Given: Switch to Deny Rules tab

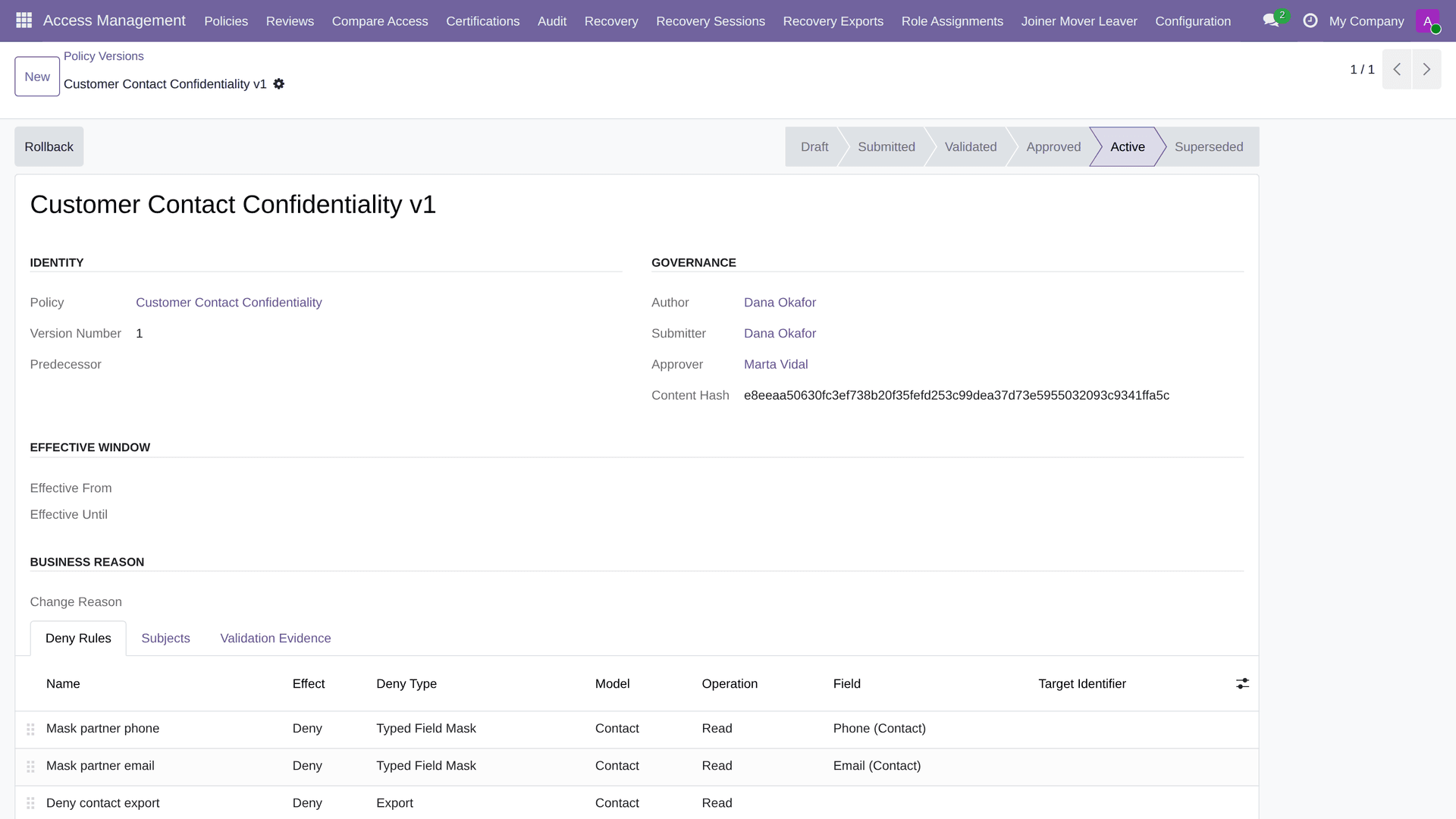Looking at the screenshot, I should (78, 639).
